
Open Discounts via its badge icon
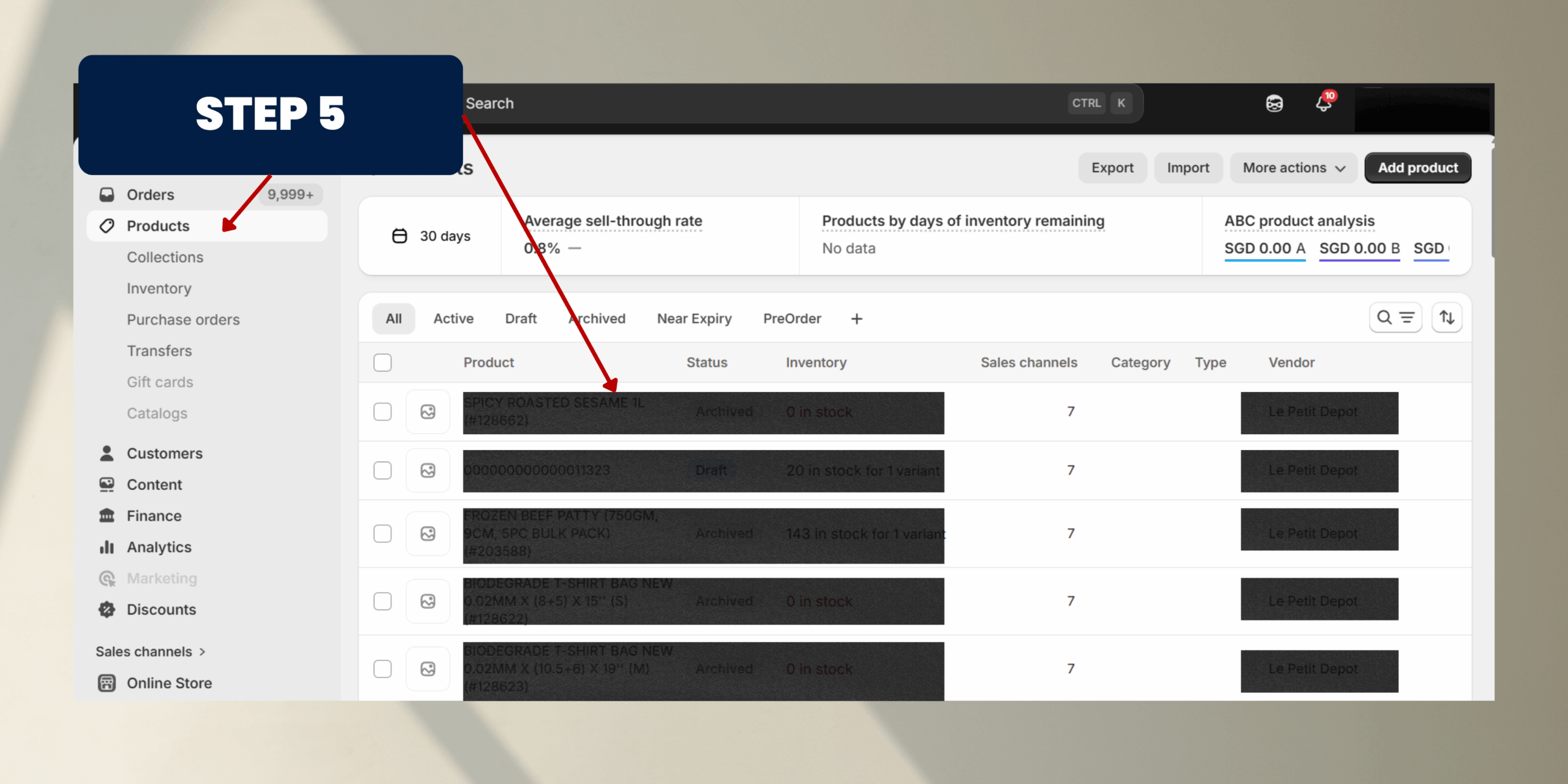(x=107, y=609)
